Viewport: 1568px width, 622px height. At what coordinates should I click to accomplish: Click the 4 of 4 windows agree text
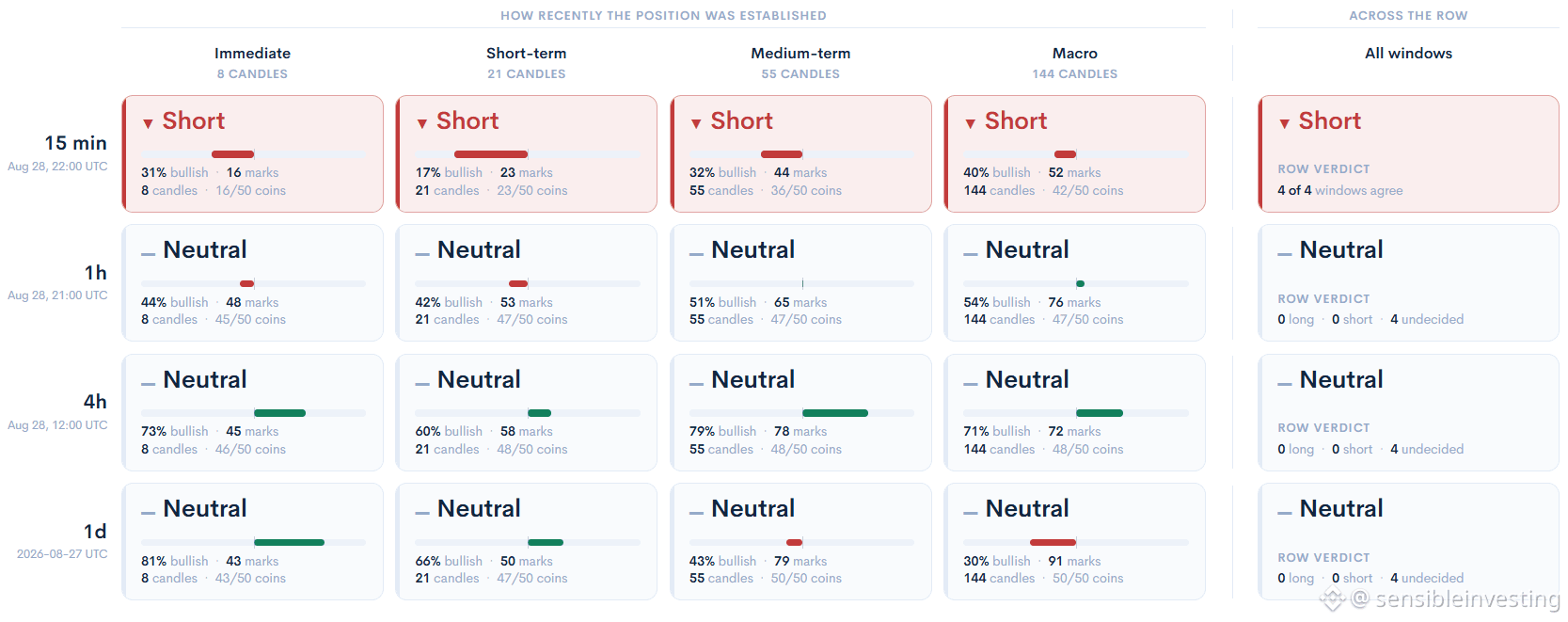point(1339,190)
